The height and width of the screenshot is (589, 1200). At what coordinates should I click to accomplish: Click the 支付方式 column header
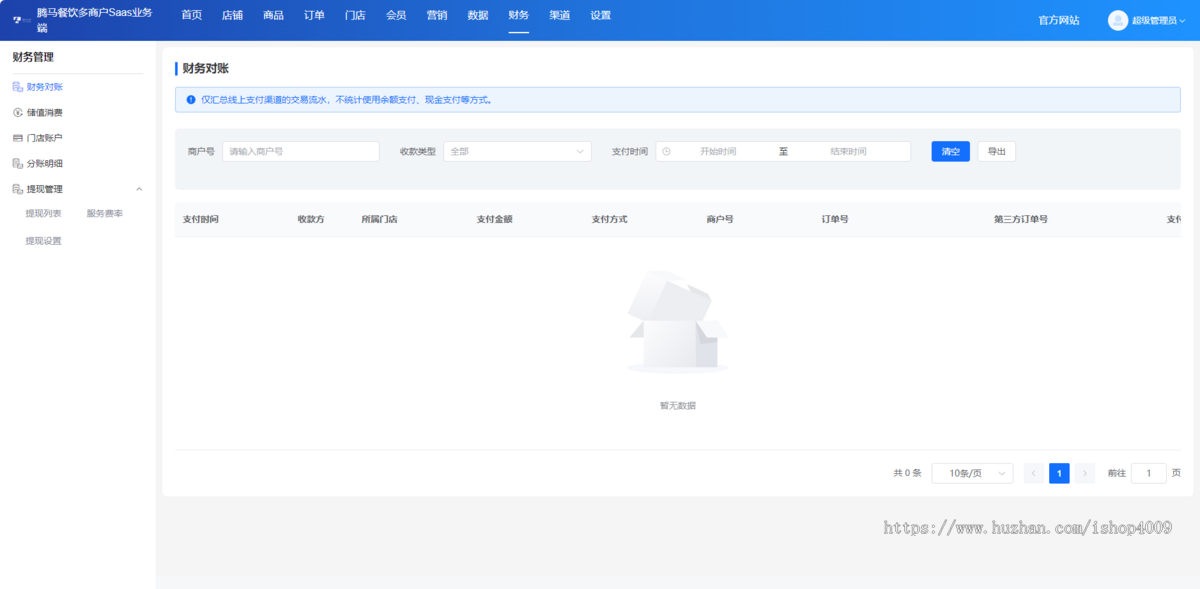(x=609, y=219)
